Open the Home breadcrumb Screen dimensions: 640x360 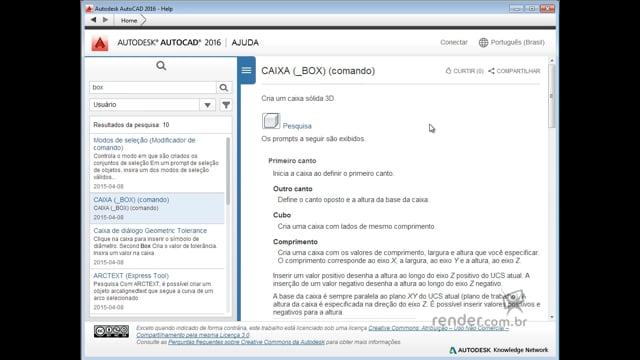point(129,20)
